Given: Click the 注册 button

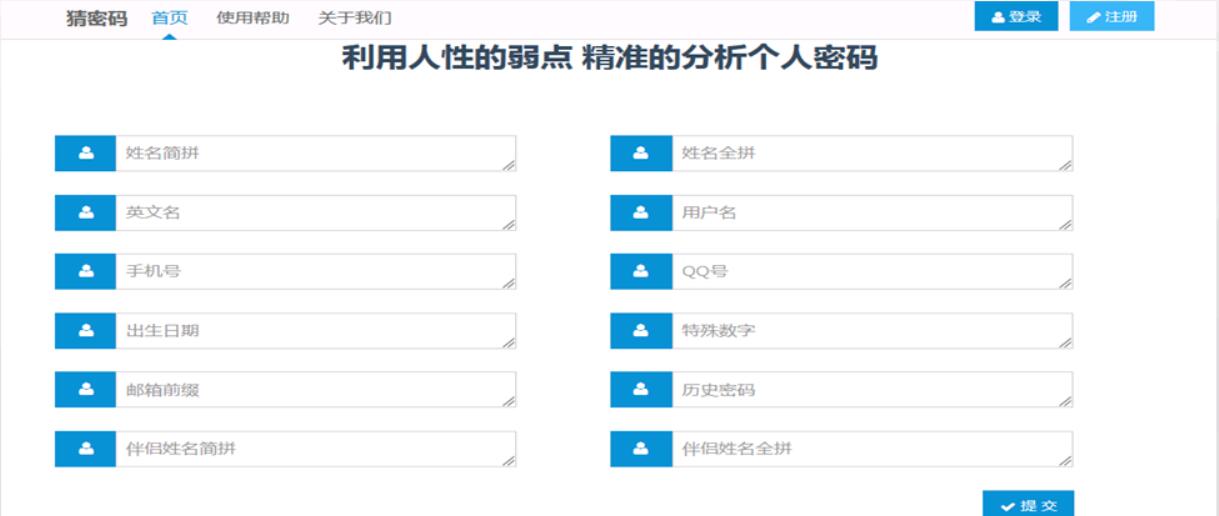Looking at the screenshot, I should [1112, 17].
